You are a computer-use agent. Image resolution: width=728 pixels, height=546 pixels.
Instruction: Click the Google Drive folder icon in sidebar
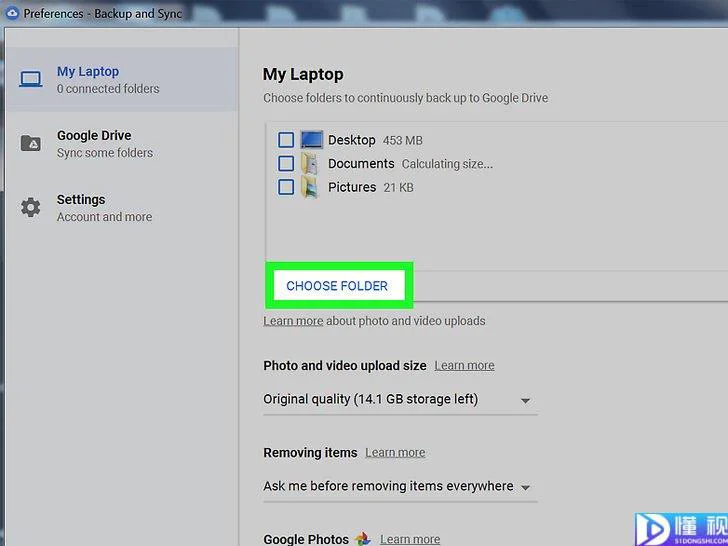pos(31,143)
